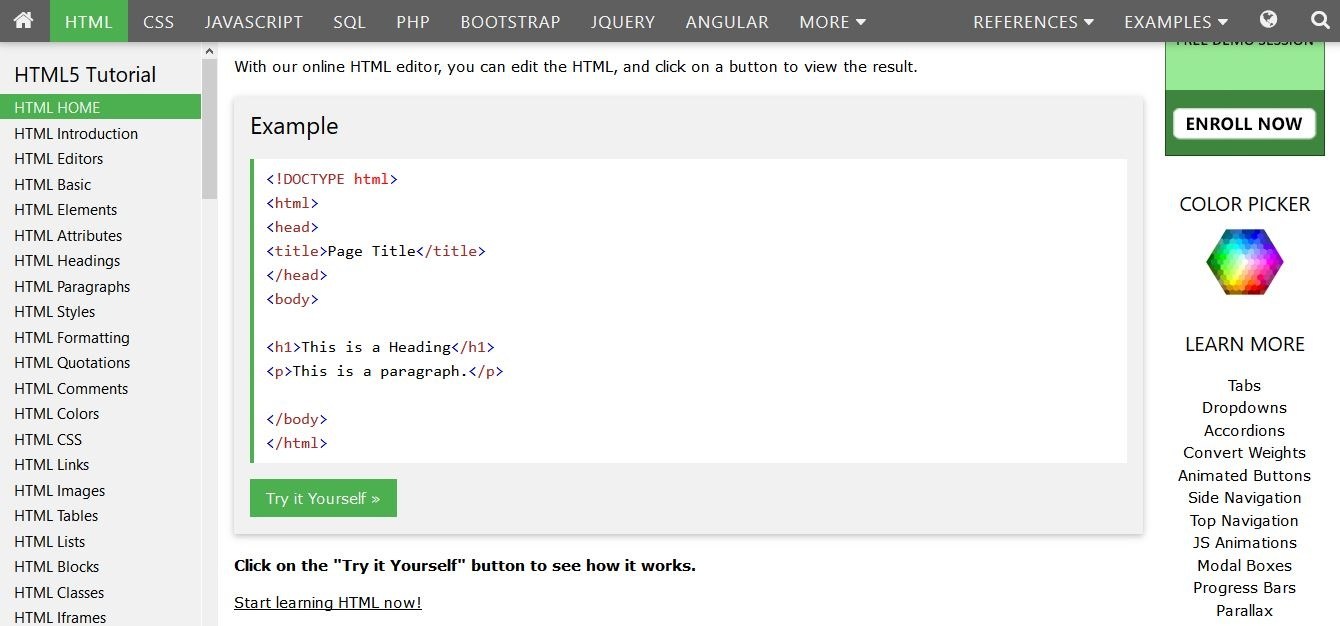The image size is (1340, 626).
Task: Click the home icon in top navbar
Action: (x=24, y=21)
